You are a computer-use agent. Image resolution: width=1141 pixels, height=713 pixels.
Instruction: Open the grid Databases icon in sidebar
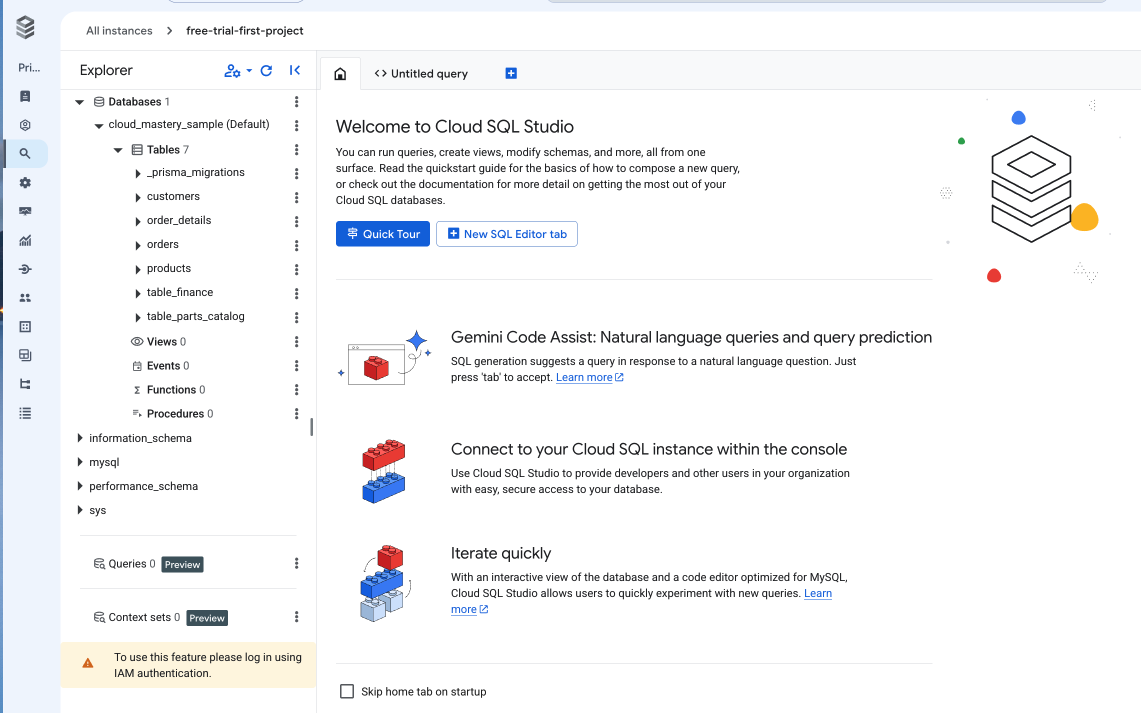pos(25,327)
